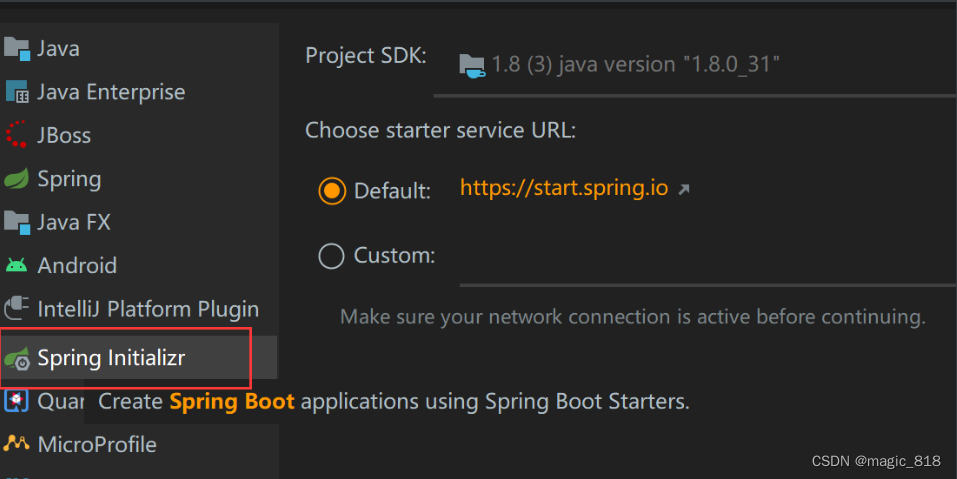Screen dimensions: 957x479
Task: Click the 'Project SDK:' label
Action: [366, 56]
